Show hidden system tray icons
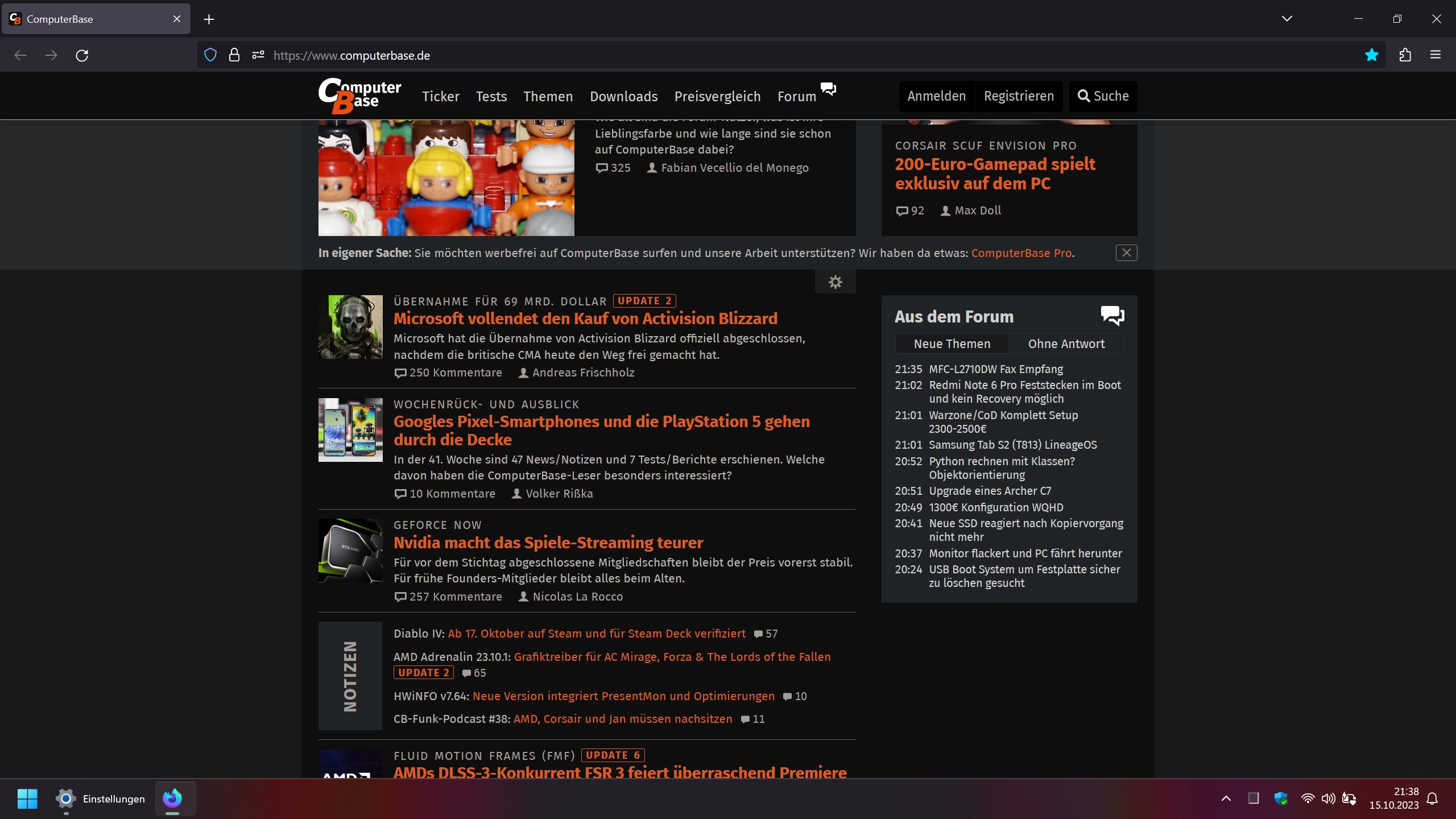The height and width of the screenshot is (819, 1456). [1226, 799]
